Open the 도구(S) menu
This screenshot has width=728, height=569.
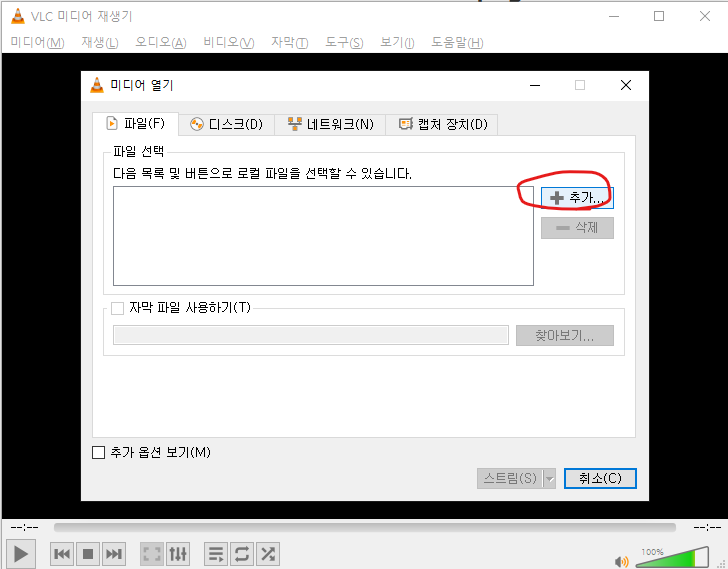point(344,43)
